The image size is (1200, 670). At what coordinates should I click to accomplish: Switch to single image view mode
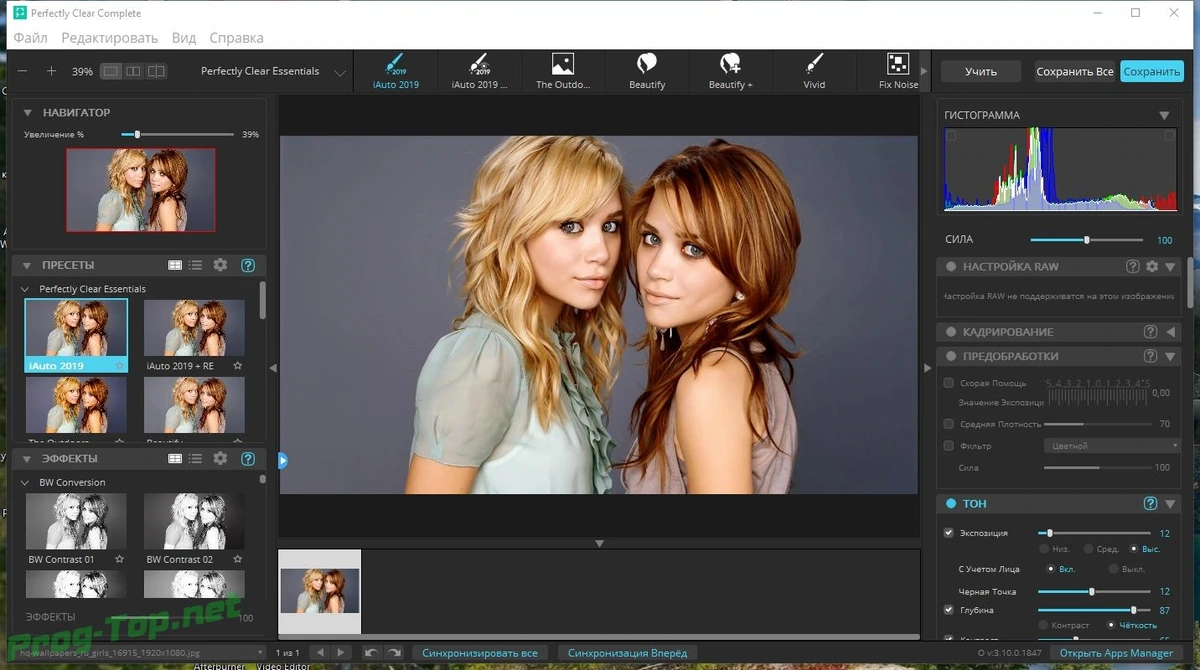coord(110,71)
